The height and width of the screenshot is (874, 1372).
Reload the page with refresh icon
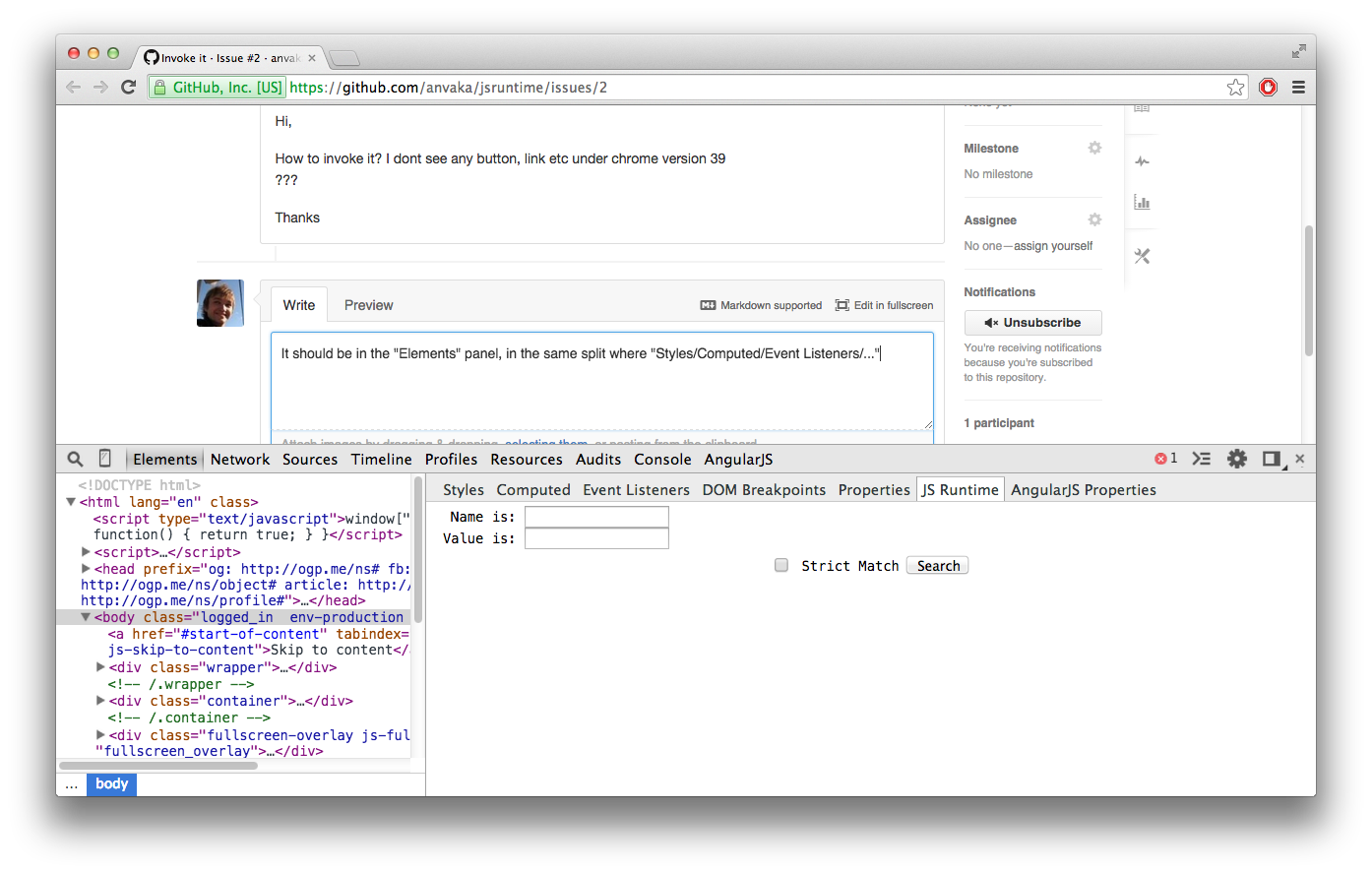click(x=128, y=88)
